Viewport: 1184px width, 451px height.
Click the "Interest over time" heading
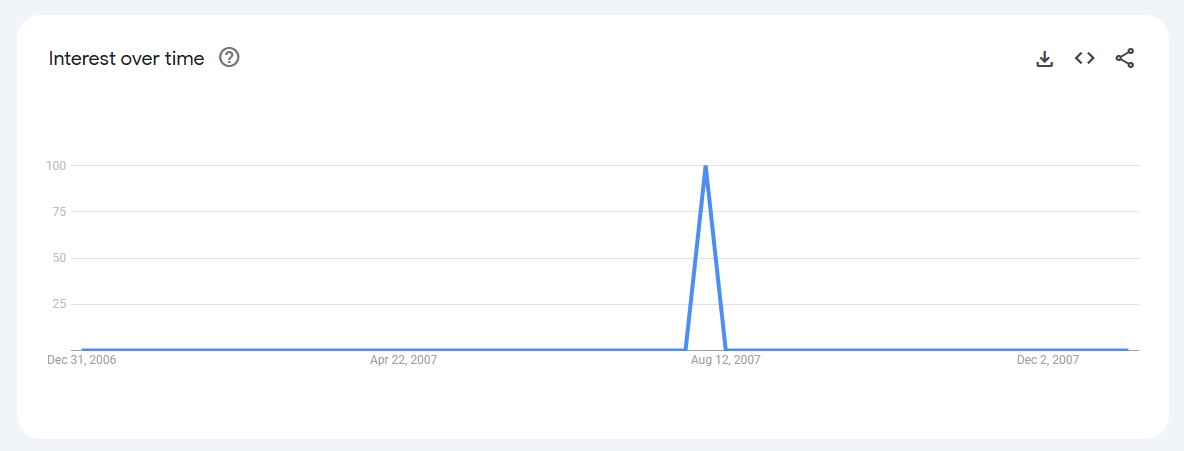126,59
